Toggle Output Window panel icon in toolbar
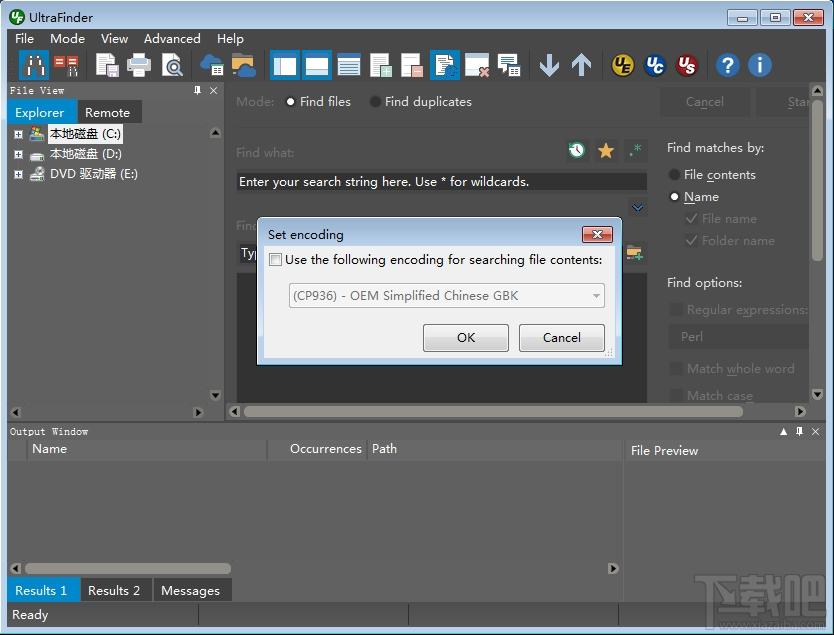The image size is (834, 635). [x=316, y=65]
